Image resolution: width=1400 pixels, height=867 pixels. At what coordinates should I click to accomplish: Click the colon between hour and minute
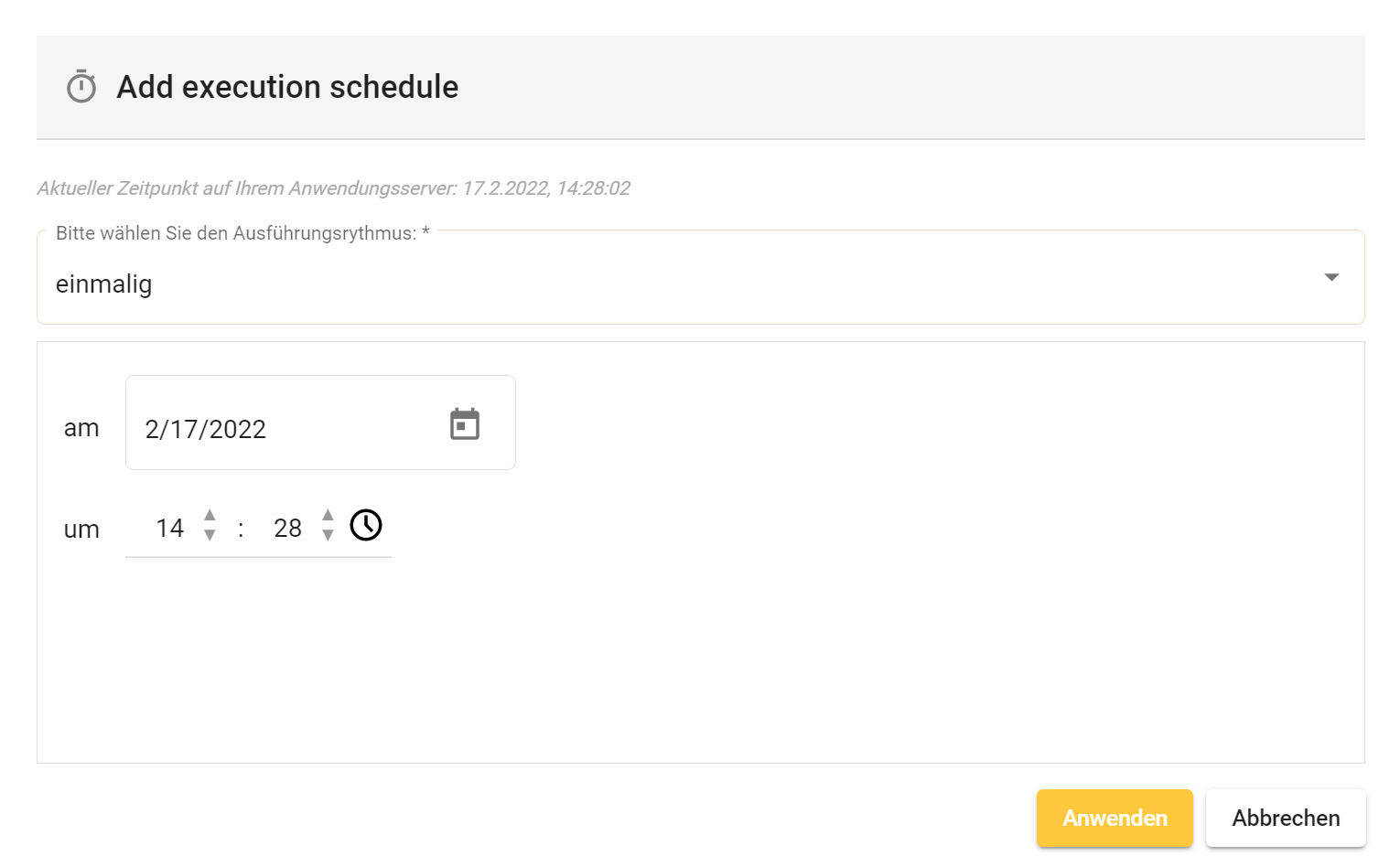[241, 528]
